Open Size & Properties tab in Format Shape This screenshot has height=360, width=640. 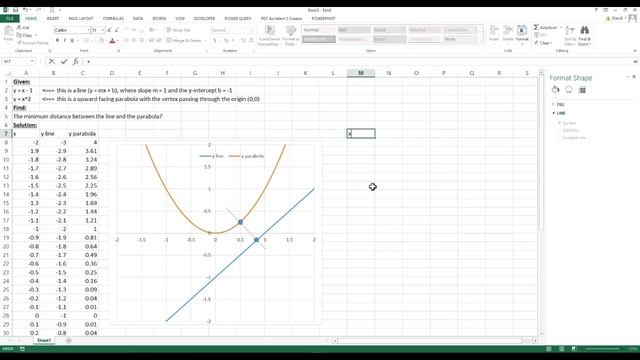click(x=582, y=90)
